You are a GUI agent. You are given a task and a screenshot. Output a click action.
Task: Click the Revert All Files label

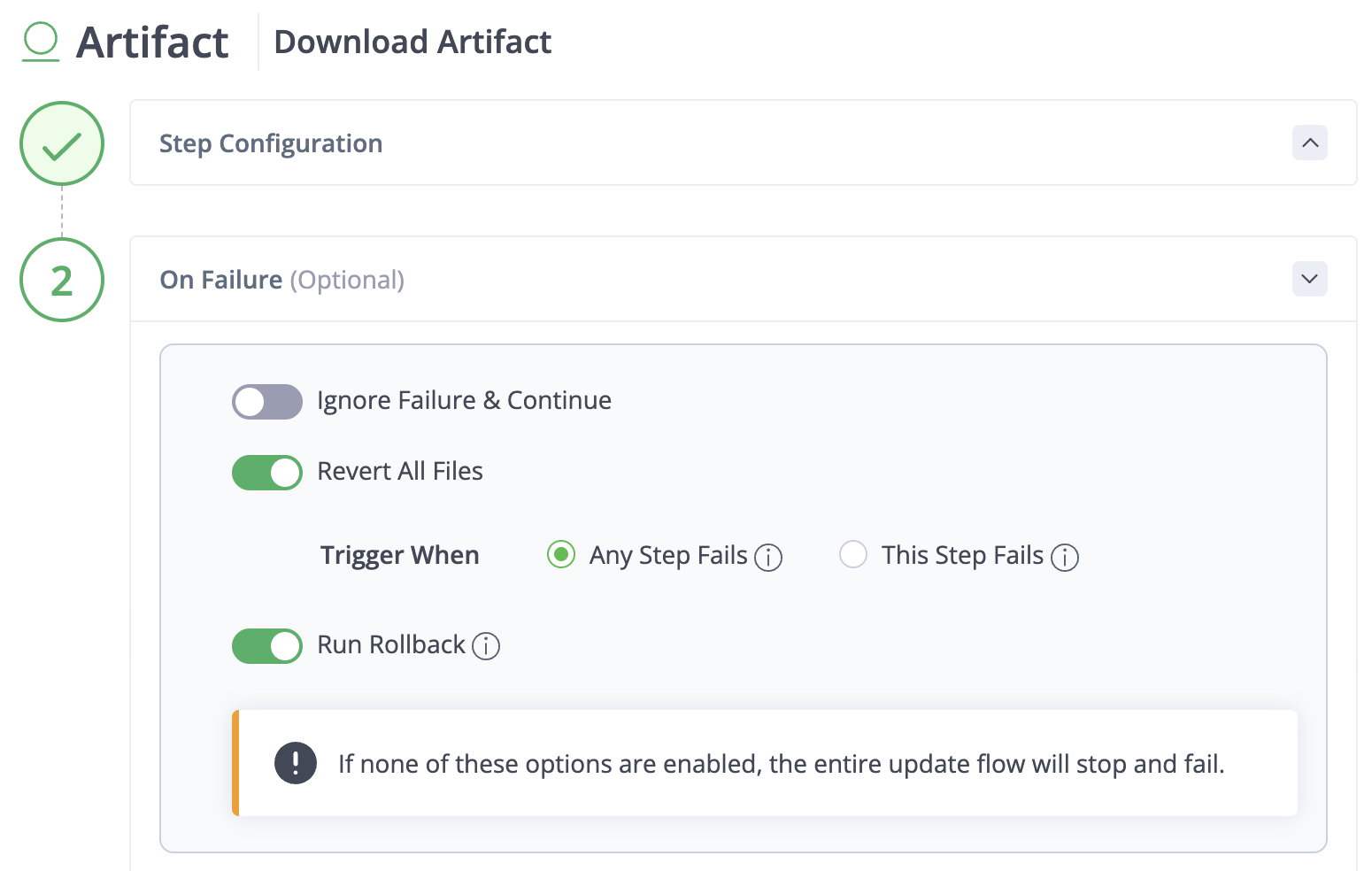(400, 471)
